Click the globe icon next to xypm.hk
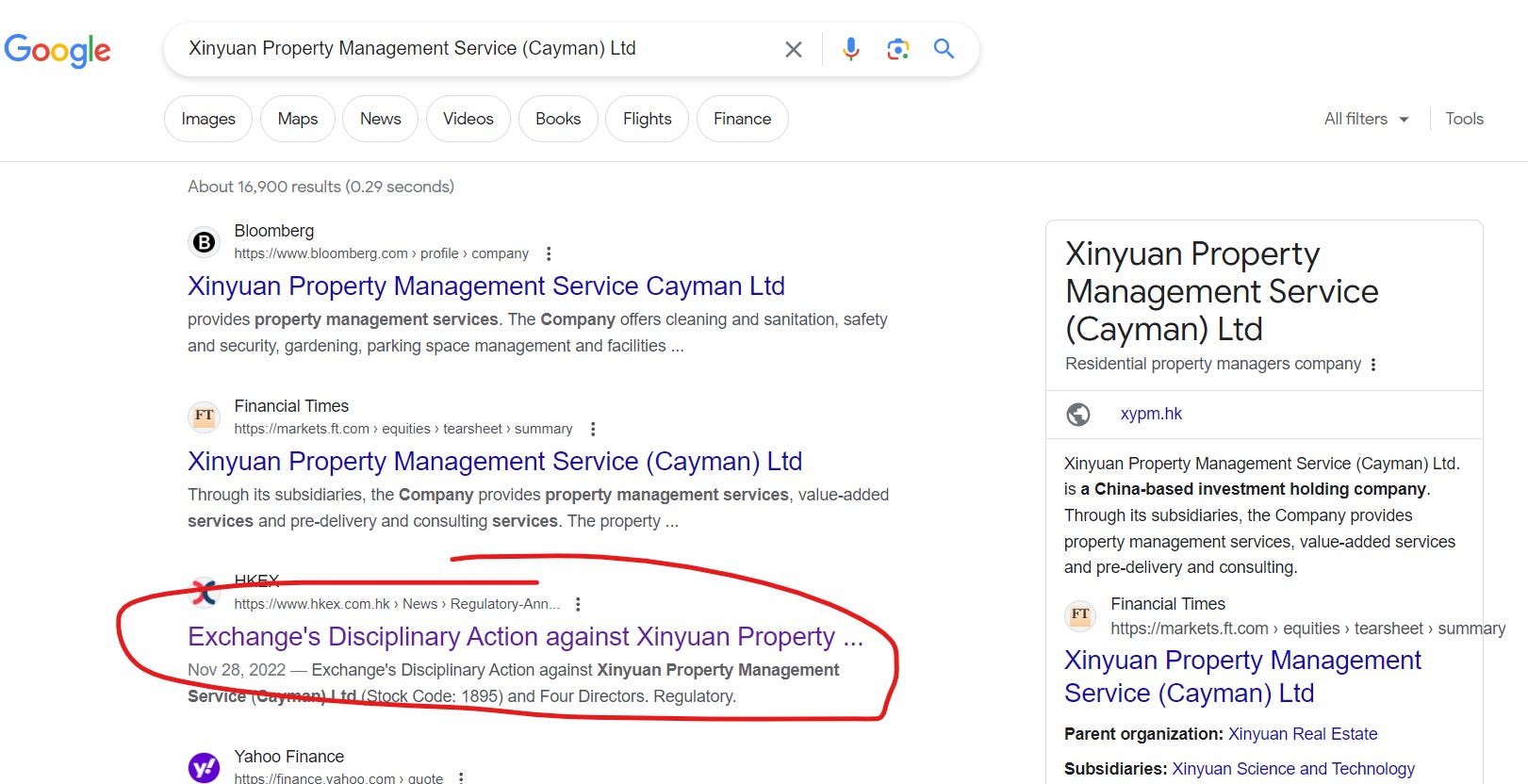Viewport: 1528px width, 784px height. click(x=1078, y=415)
